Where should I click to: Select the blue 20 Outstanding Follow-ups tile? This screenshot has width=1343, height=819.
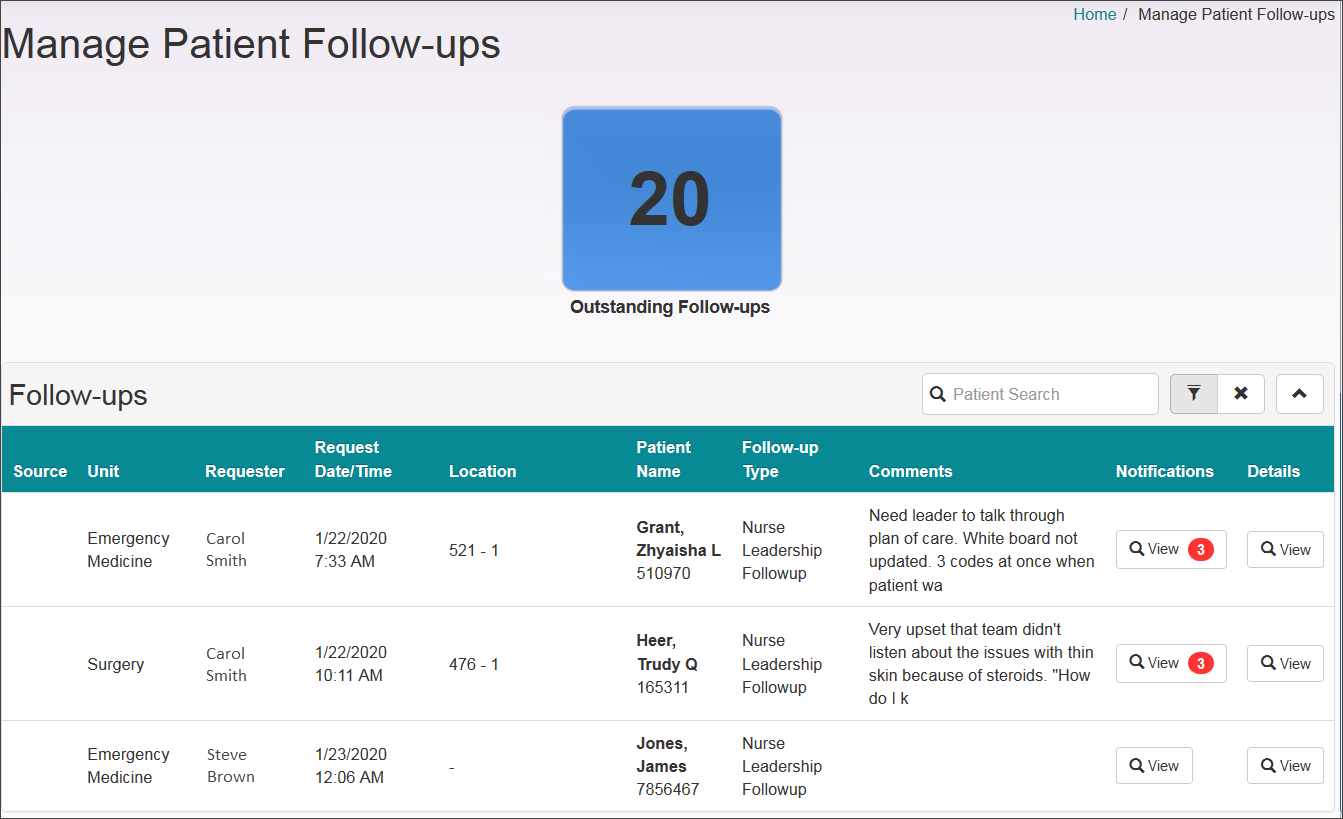(x=671, y=199)
